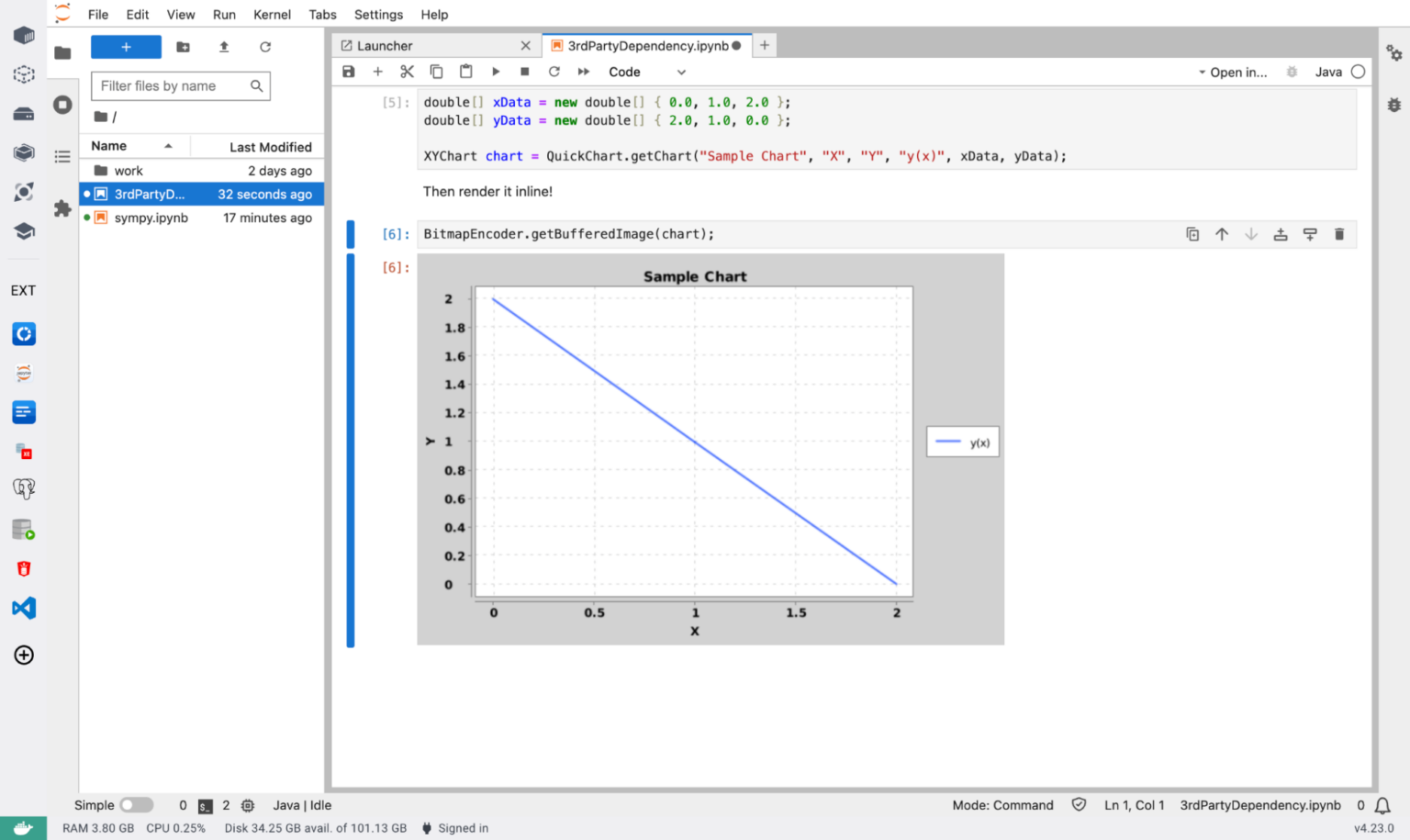
Task: Run the selected cell
Action: click(496, 72)
